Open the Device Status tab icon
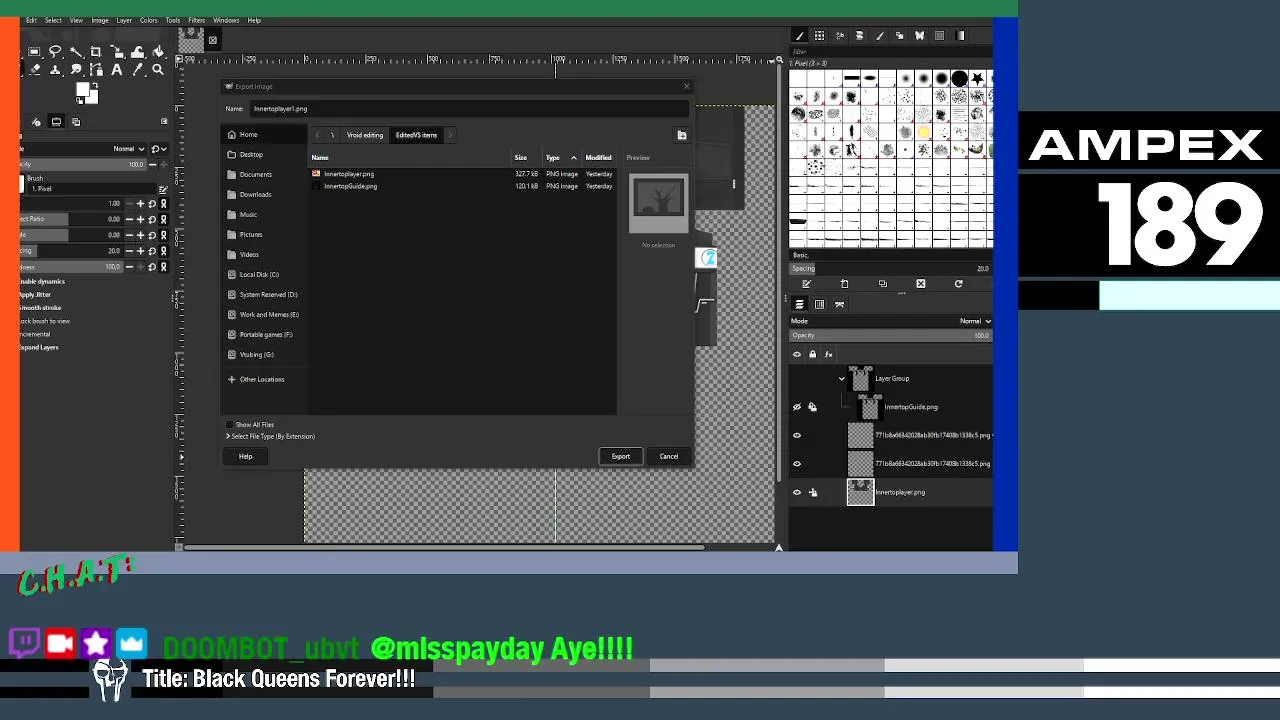 click(36, 122)
